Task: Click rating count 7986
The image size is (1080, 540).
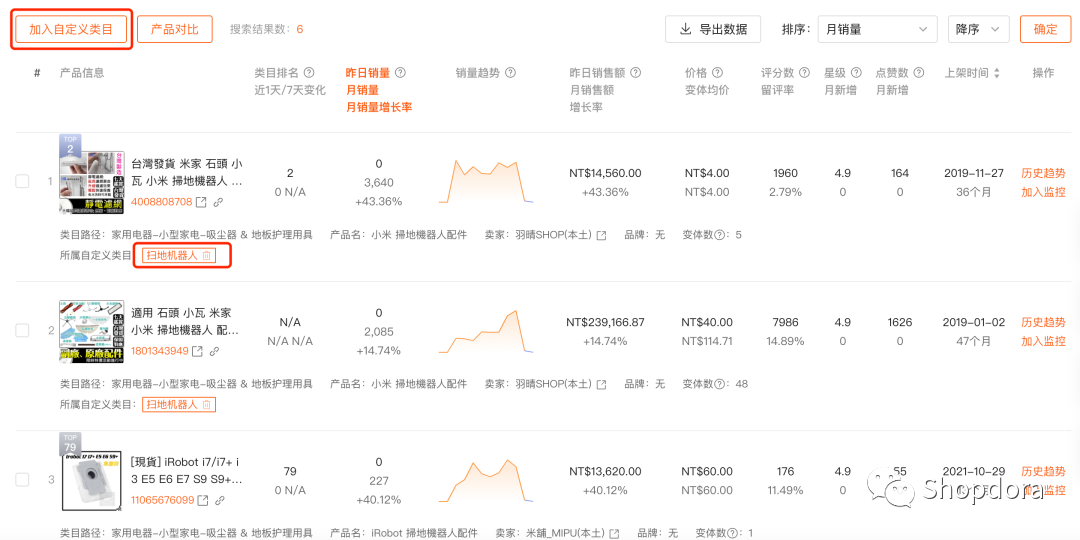Action: (786, 322)
